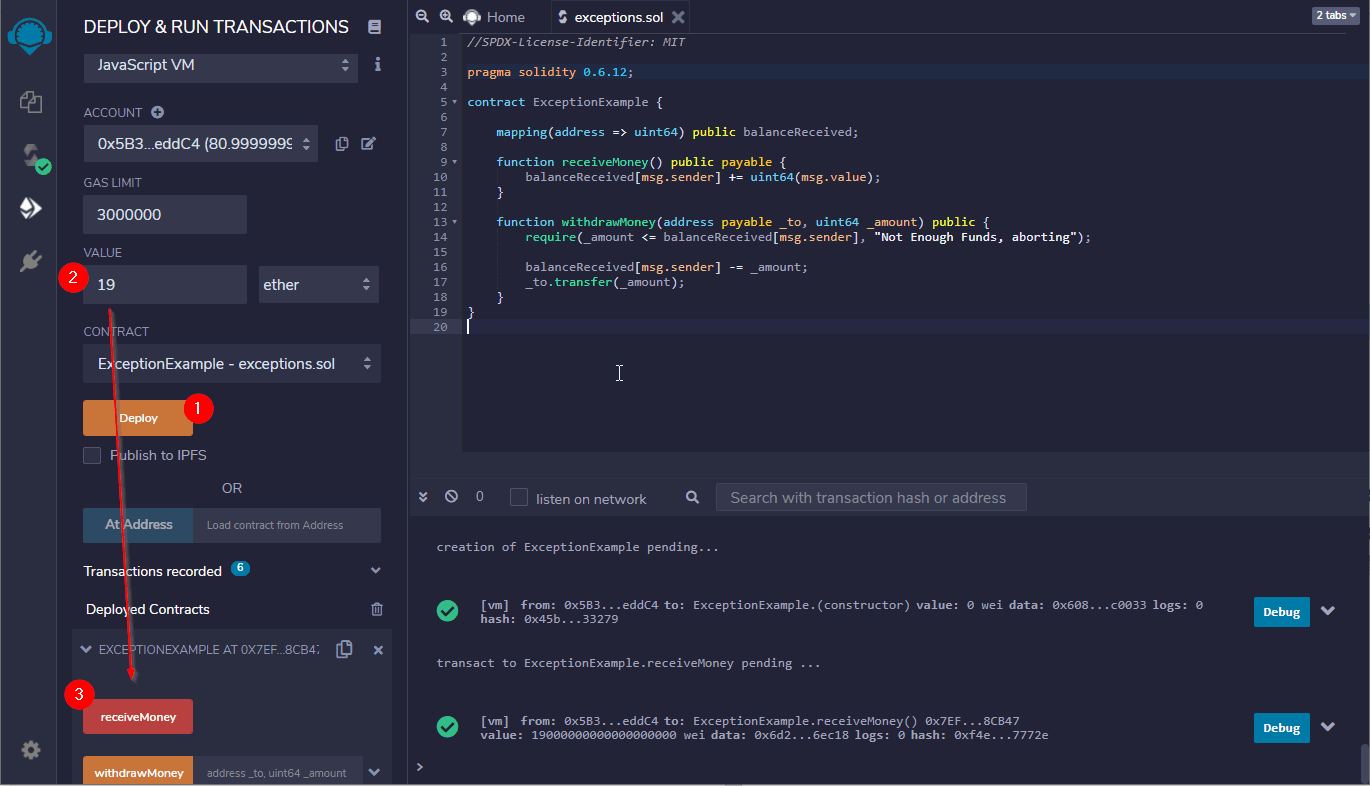
Task: Open documentation icon beside panel title
Action: (375, 27)
